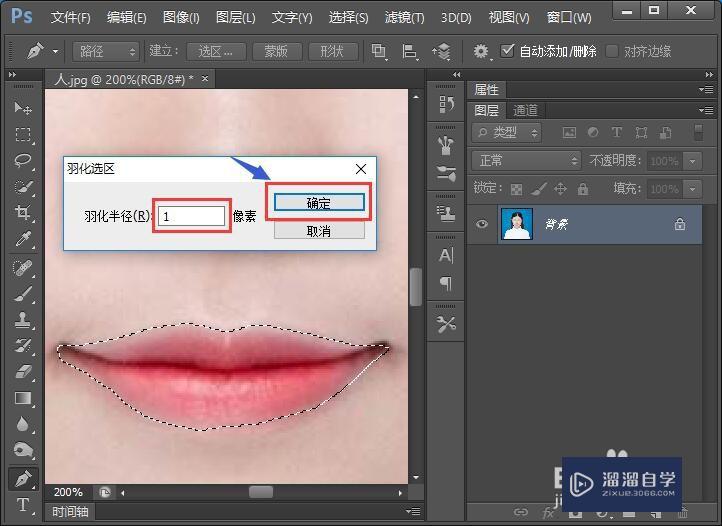Image resolution: width=722 pixels, height=526 pixels.
Task: Toggle pixel layer filter icon
Action: coord(570,133)
